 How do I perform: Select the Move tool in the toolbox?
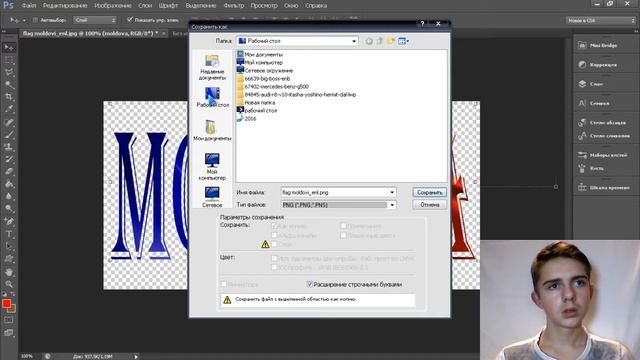tap(9, 48)
